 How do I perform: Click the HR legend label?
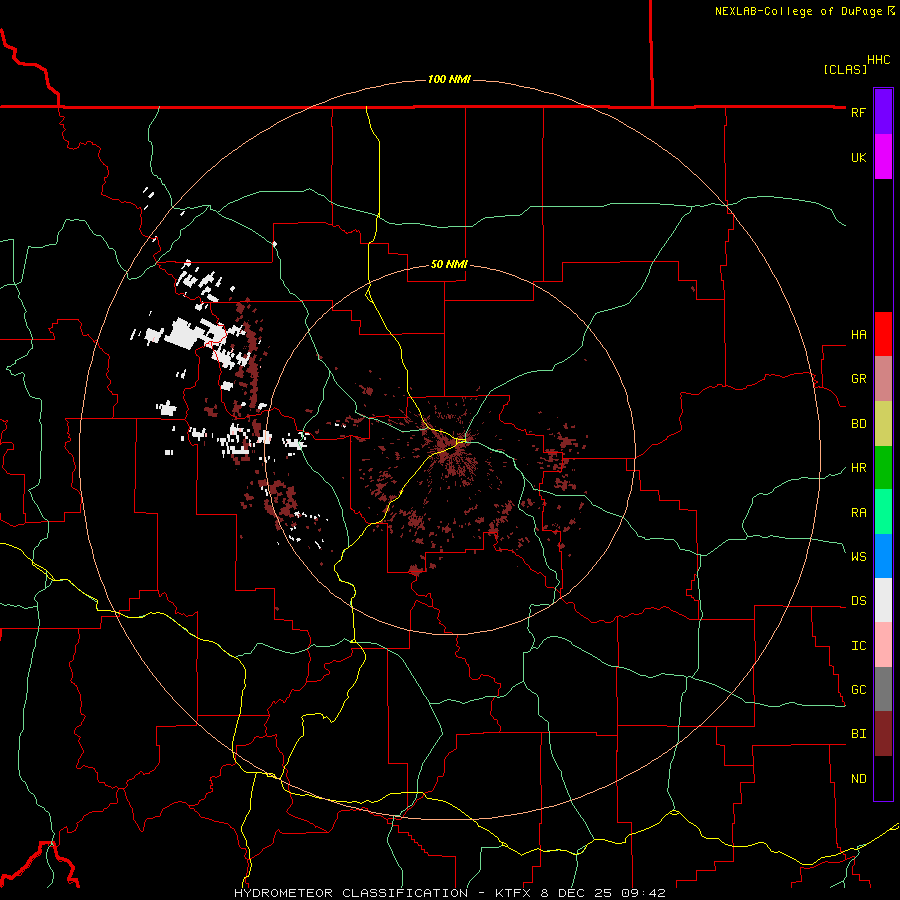click(x=858, y=468)
